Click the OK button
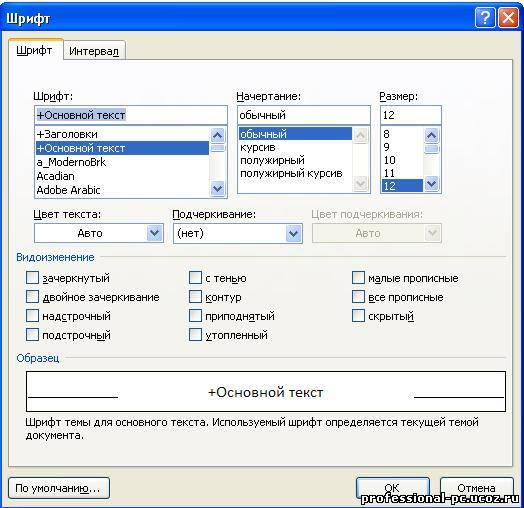This screenshot has width=524, height=508. [x=392, y=488]
